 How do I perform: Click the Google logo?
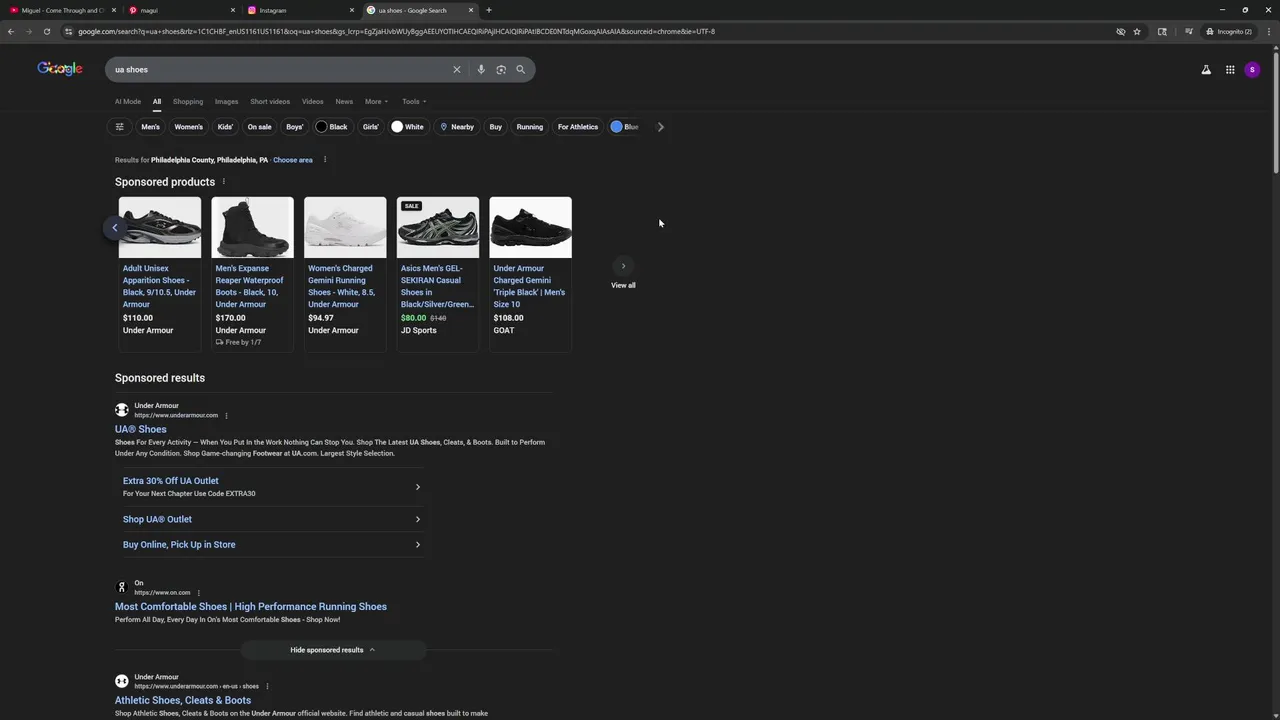[x=60, y=69]
